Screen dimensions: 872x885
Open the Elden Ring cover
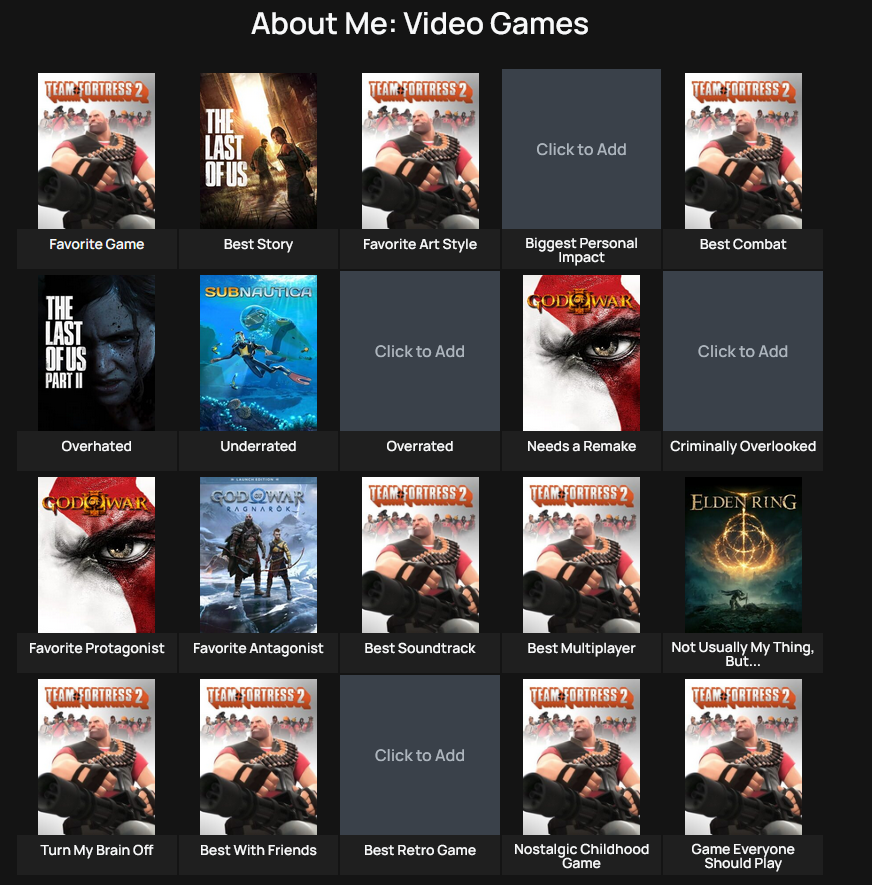click(x=743, y=555)
